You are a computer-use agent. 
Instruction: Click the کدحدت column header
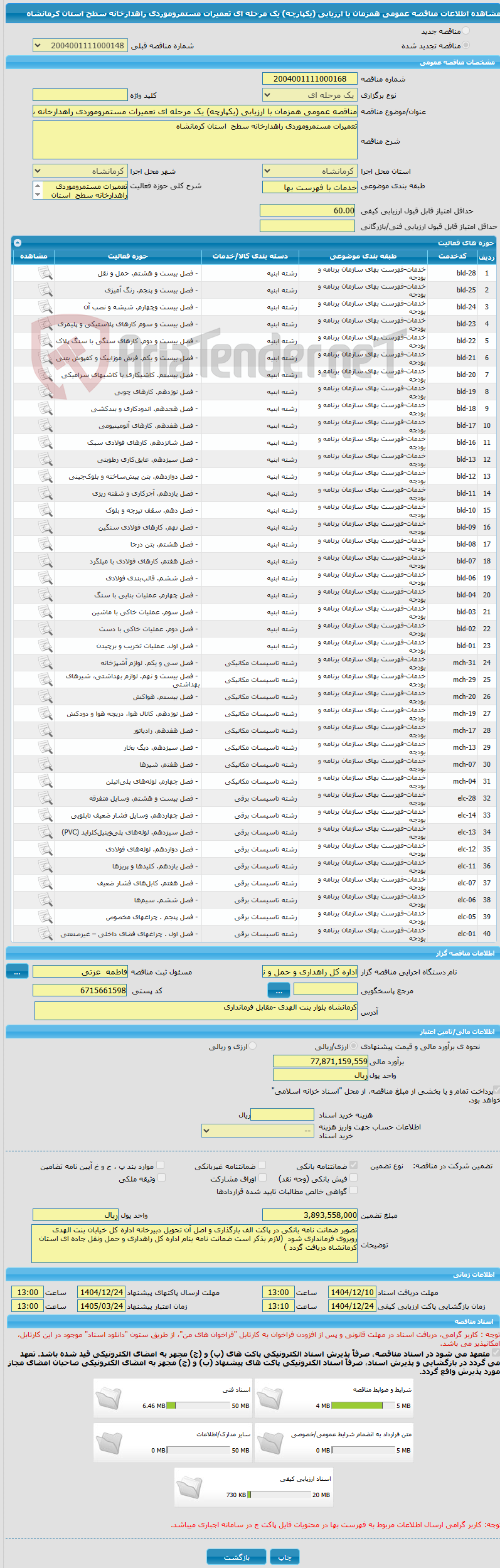[452, 256]
